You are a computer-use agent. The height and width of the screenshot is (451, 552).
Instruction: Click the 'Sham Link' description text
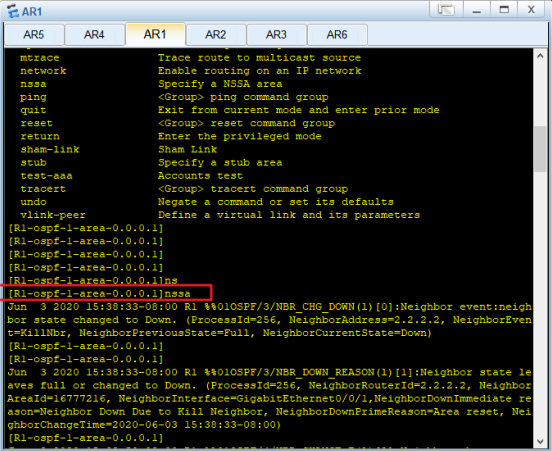tap(187, 150)
